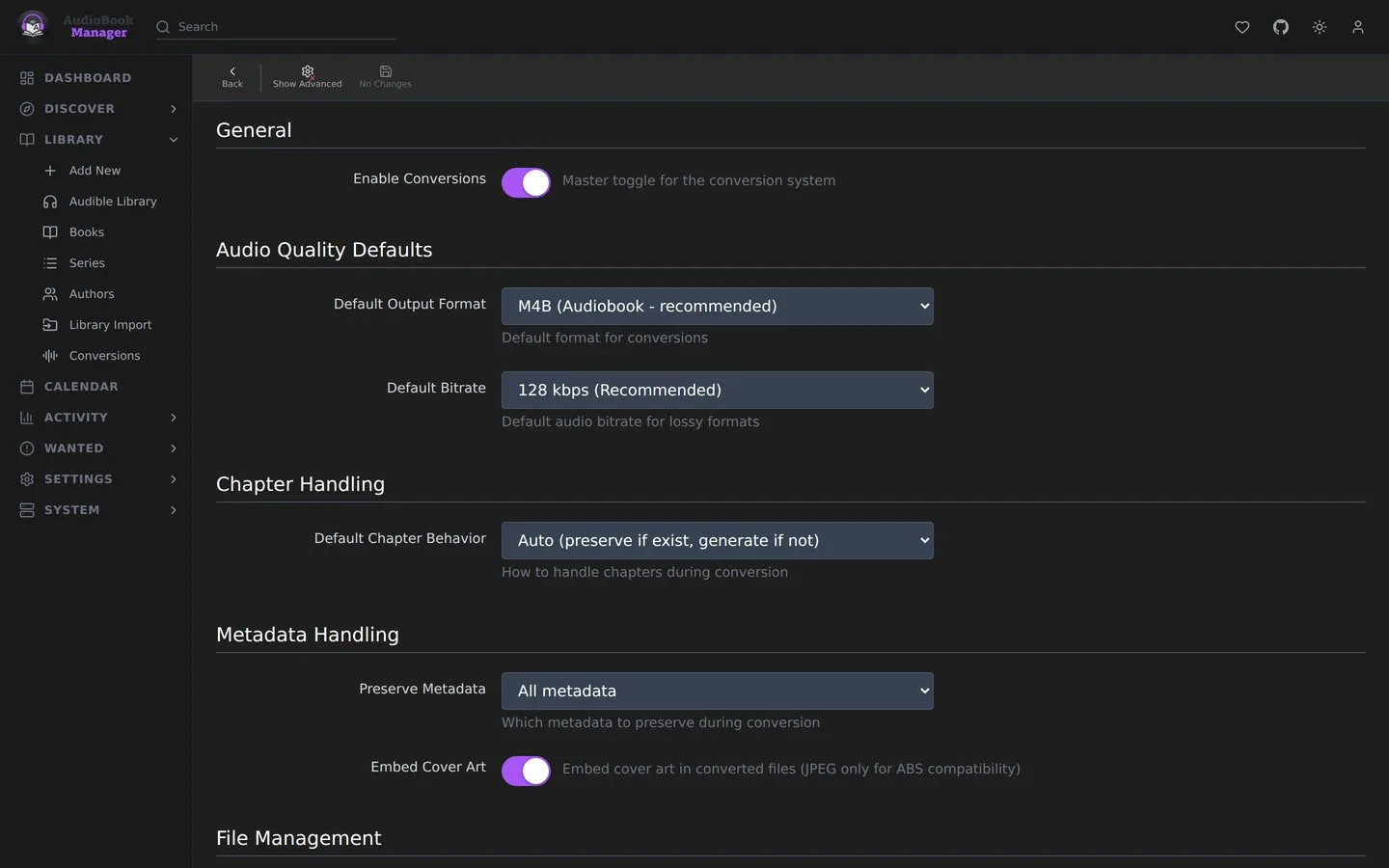
Task: Click the Library book icon
Action: 27,140
